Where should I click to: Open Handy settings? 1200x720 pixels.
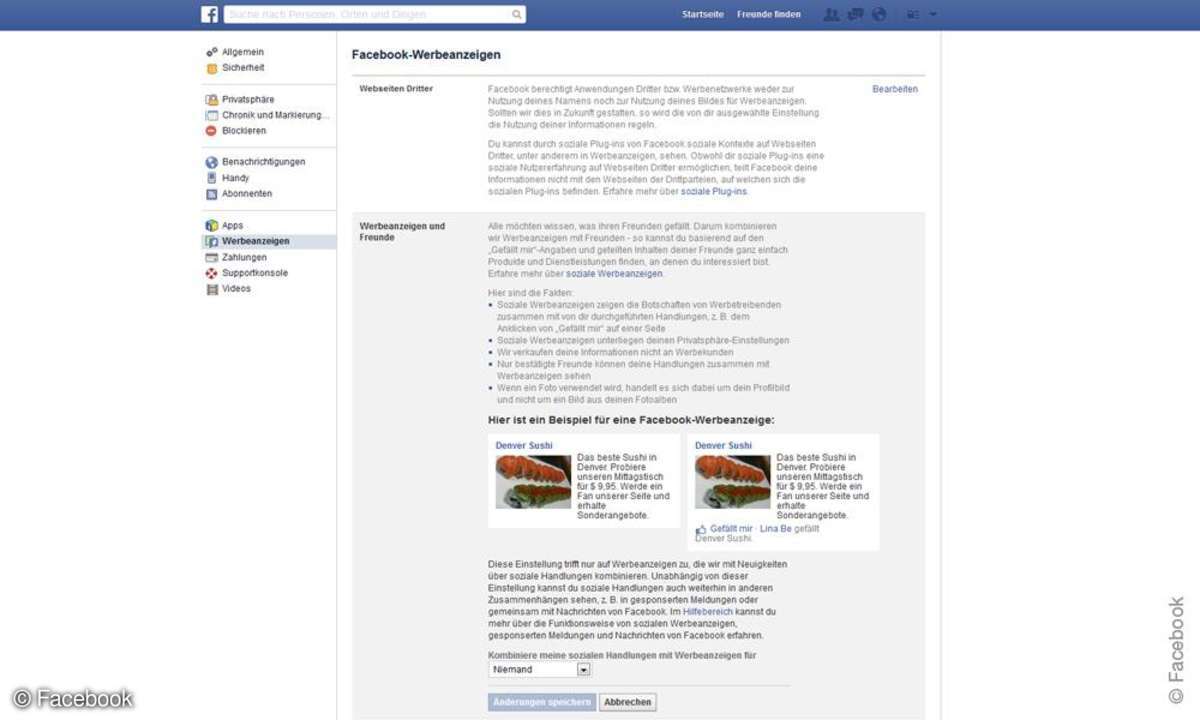pos(235,178)
